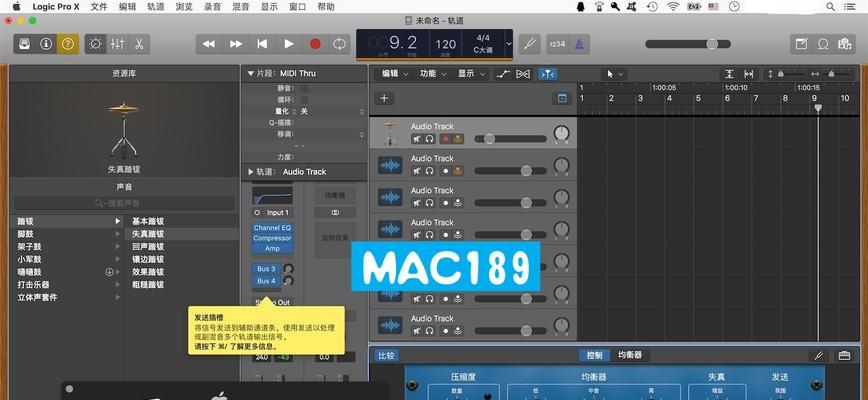Open the Loop Browser icon

click(x=823, y=44)
